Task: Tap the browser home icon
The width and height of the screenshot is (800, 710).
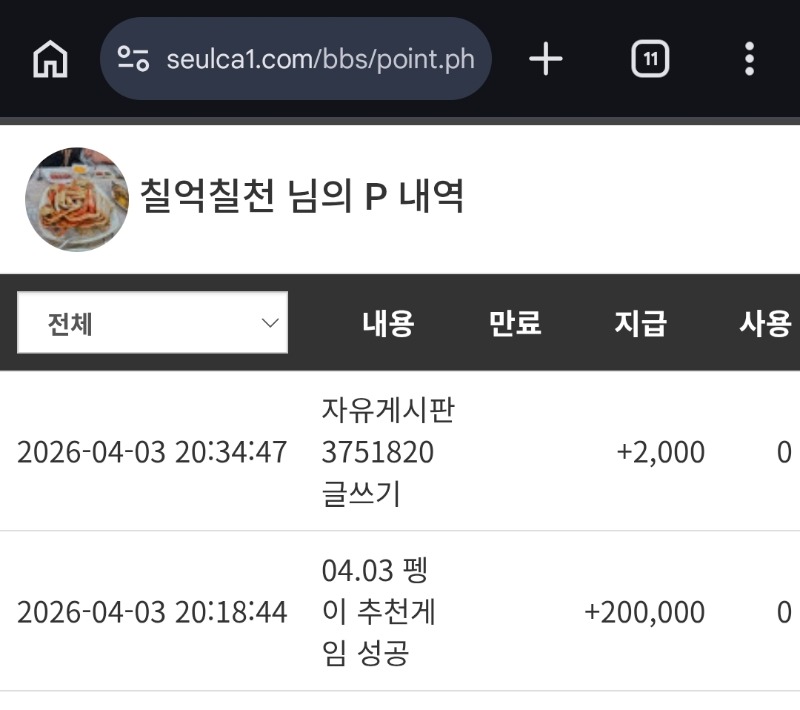Action: 50,60
